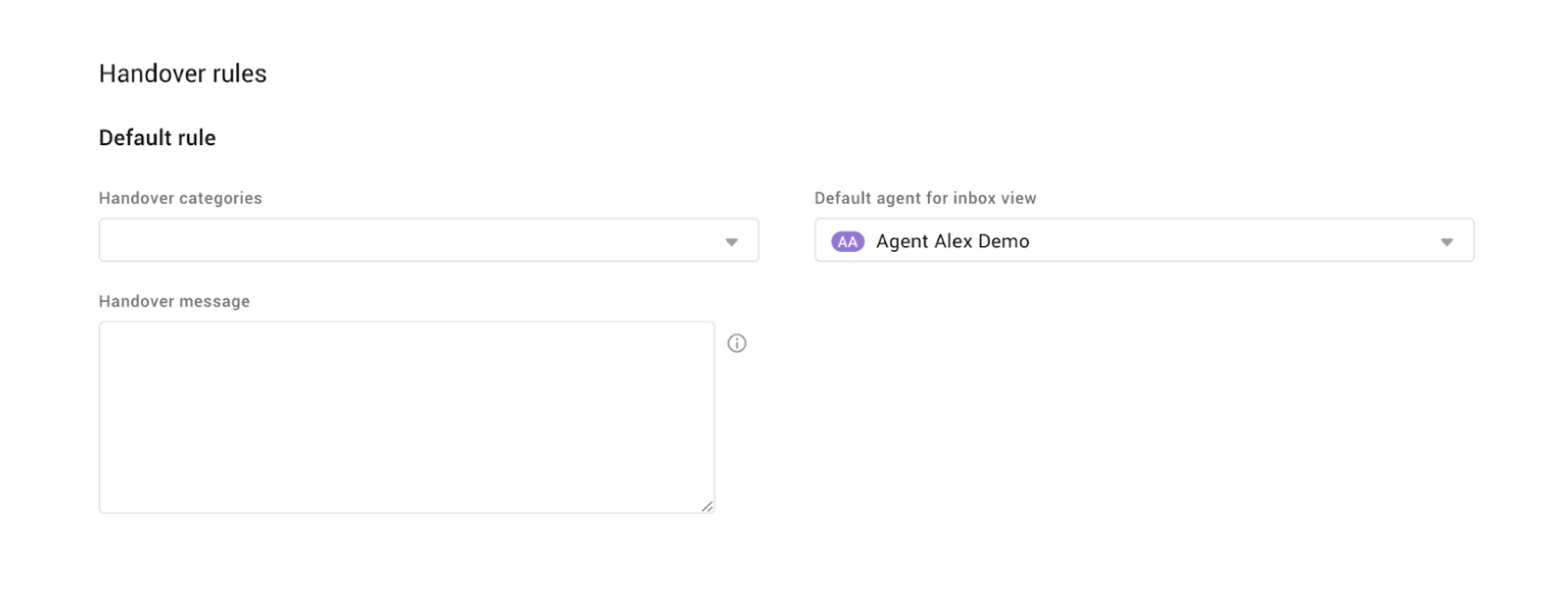Click the info icon beside Handover message
1568x596 pixels.
click(737, 343)
